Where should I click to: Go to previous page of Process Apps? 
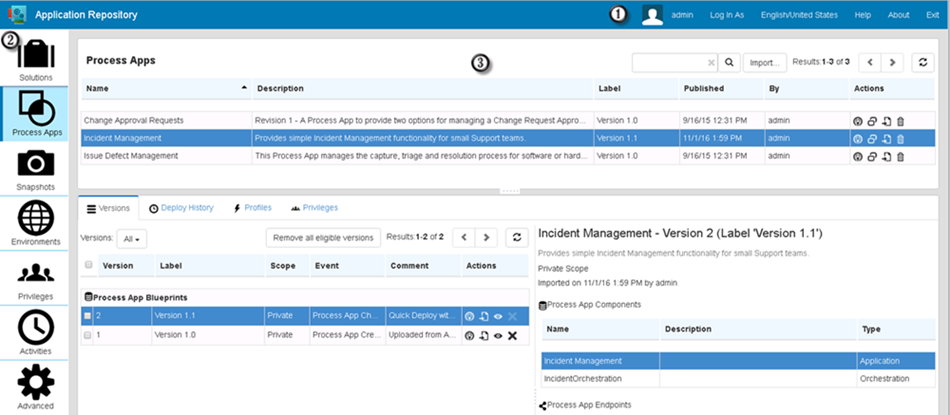tap(870, 62)
